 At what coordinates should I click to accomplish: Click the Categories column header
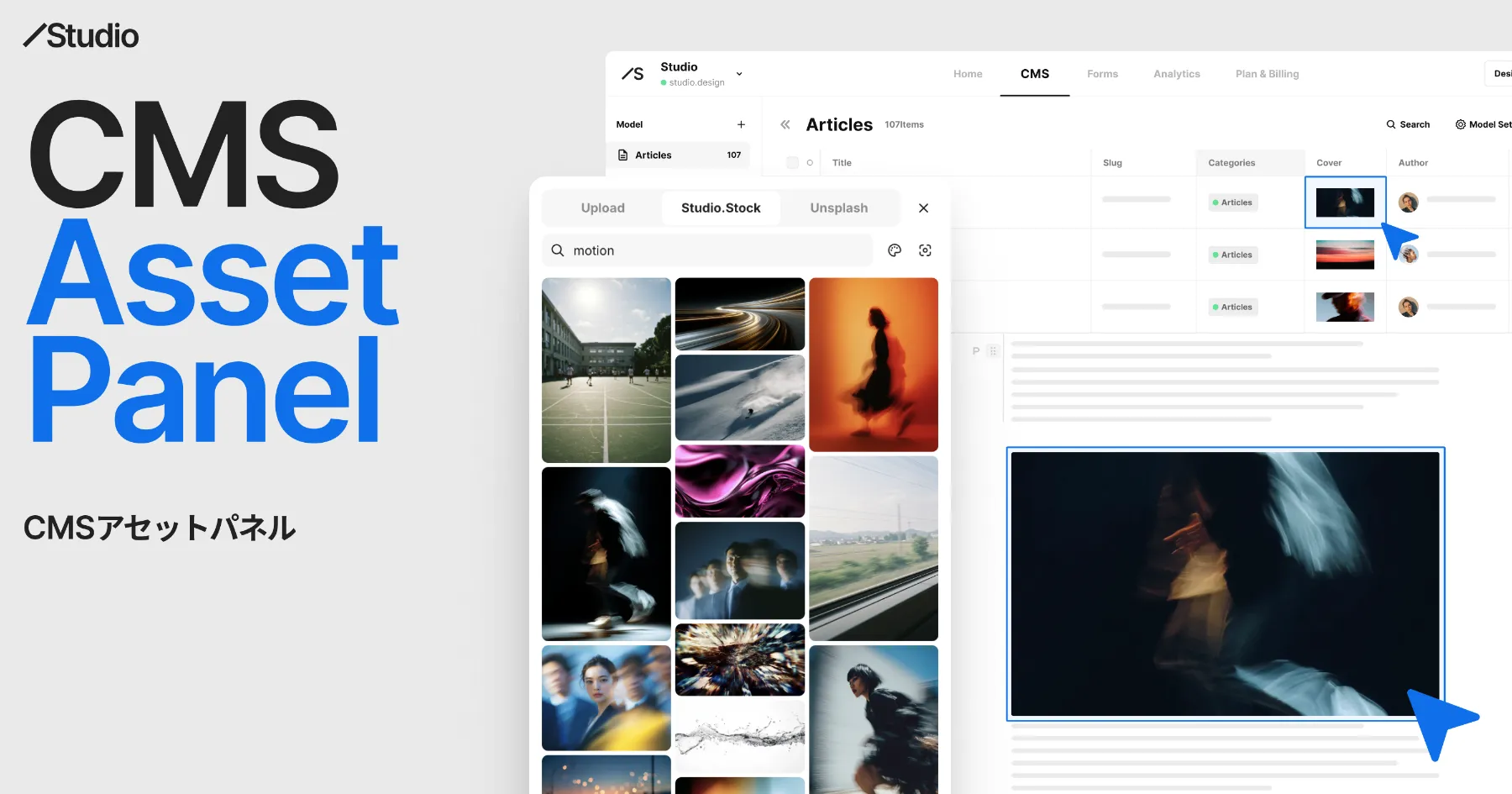[1231, 163]
